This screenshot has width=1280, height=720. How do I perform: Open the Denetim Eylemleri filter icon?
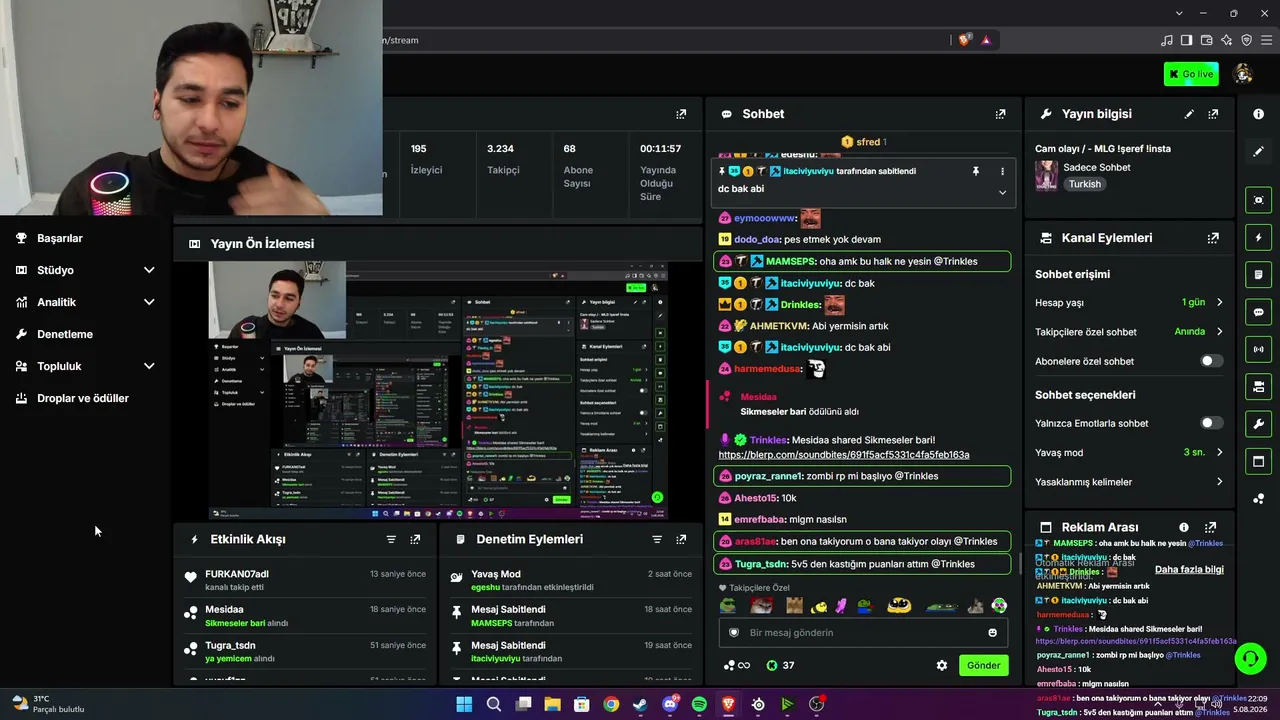click(657, 539)
